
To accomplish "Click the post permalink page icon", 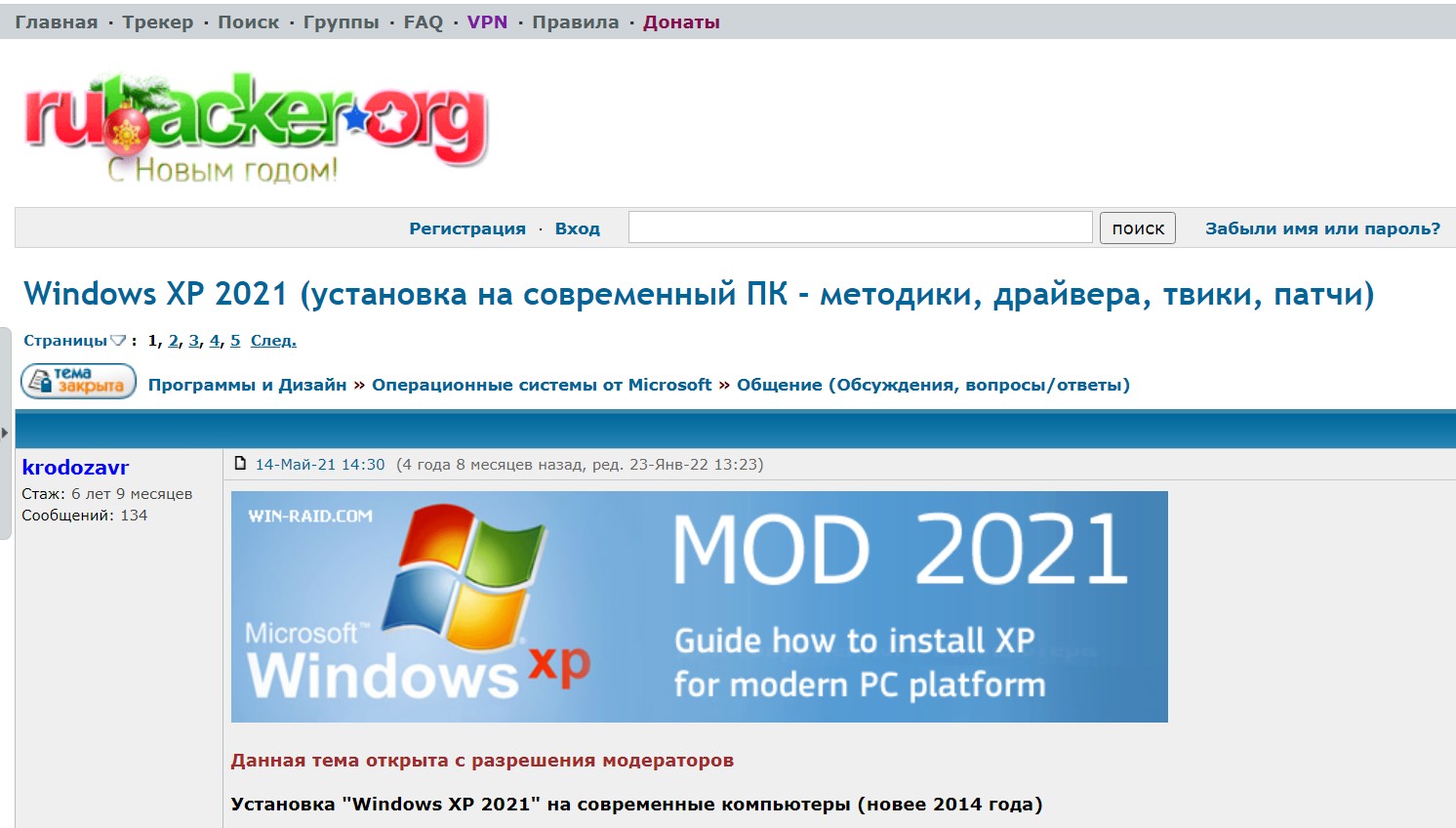I will (240, 464).
